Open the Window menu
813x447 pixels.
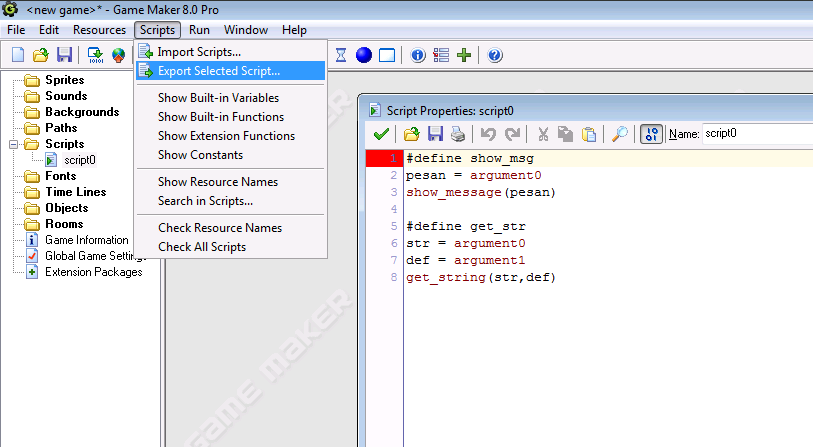(246, 30)
